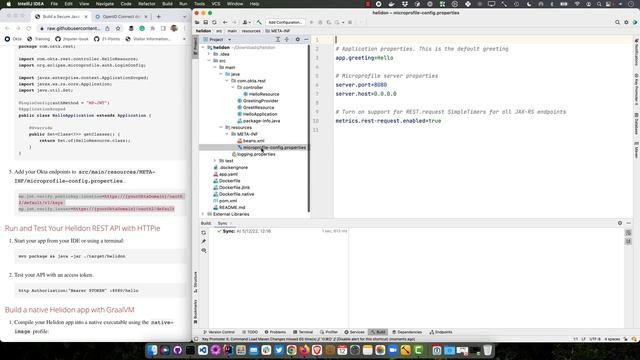Open the Version Control tool tab

(x=218, y=332)
